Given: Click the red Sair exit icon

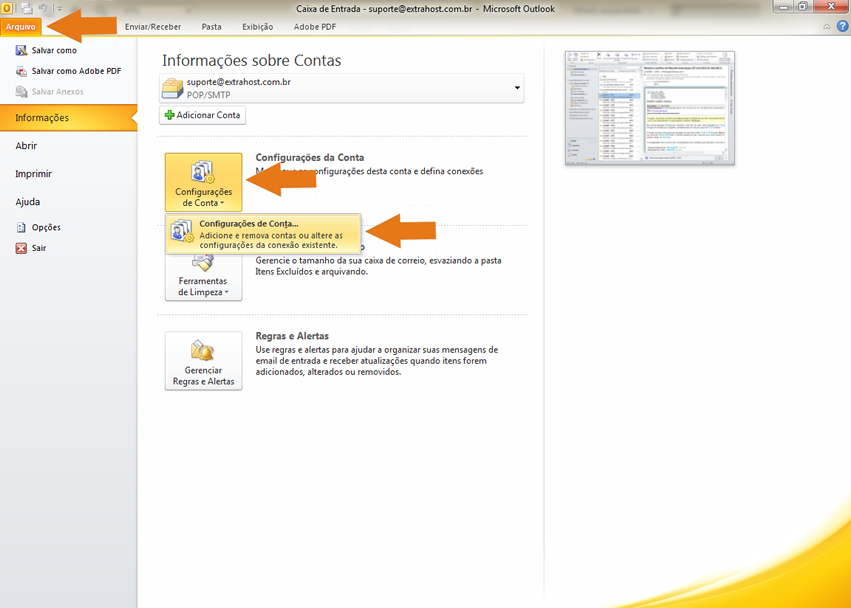Looking at the screenshot, I should coord(21,248).
